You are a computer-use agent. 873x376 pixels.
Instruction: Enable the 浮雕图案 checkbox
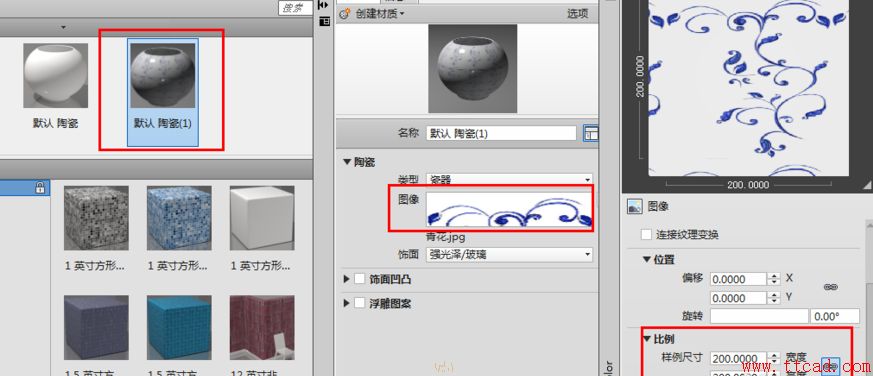click(360, 304)
